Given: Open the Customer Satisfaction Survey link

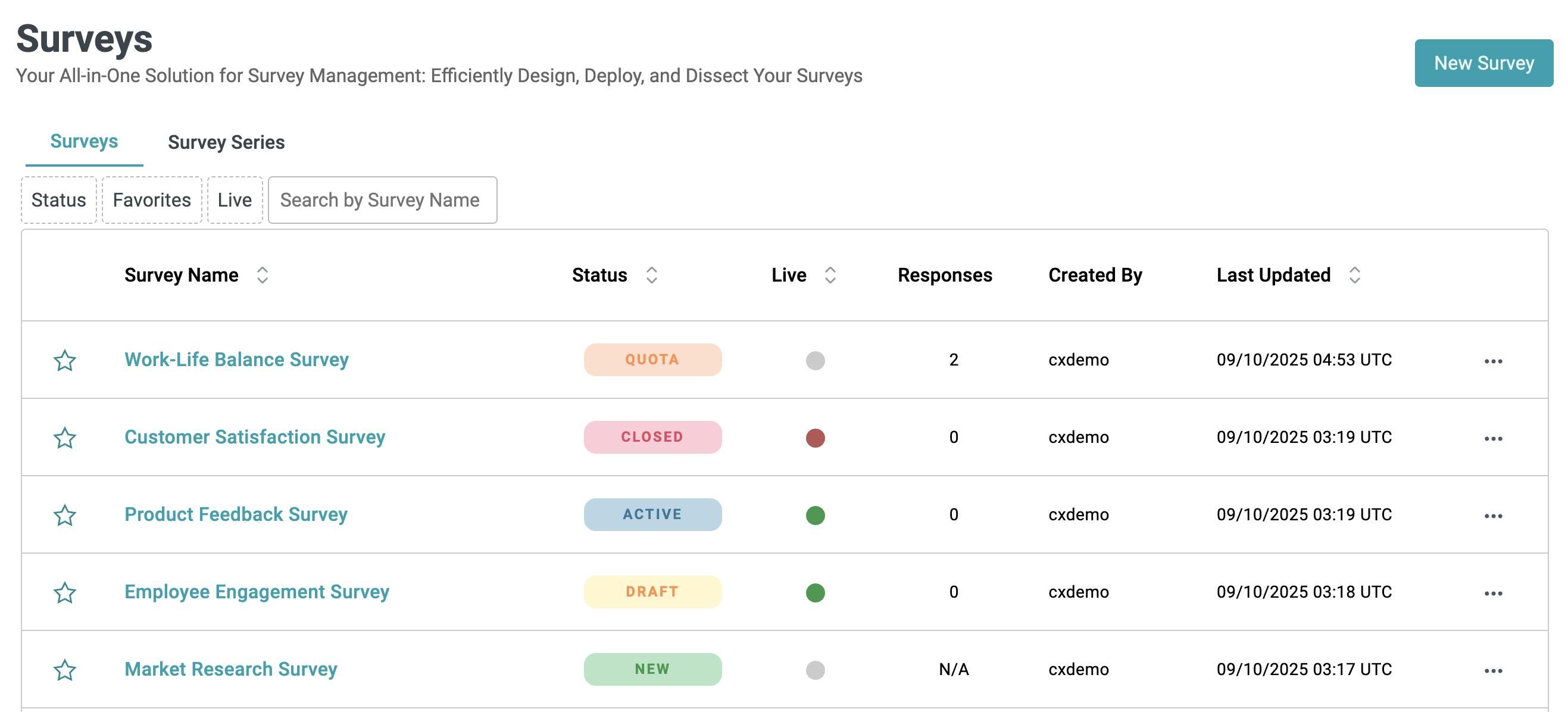Looking at the screenshot, I should 254,436.
